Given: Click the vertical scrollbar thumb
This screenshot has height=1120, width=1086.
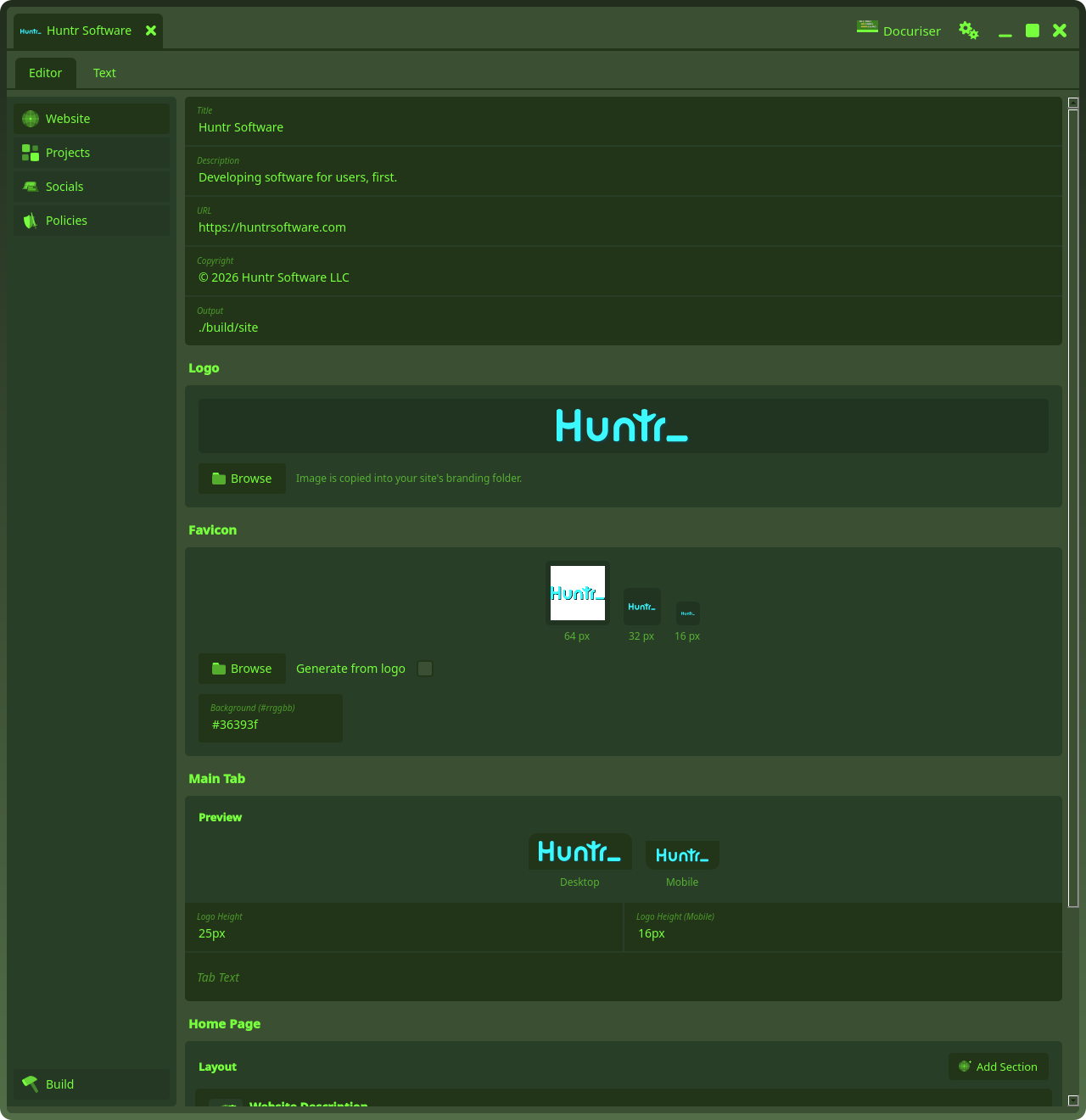Looking at the screenshot, I should pyautogui.click(x=1073, y=508).
